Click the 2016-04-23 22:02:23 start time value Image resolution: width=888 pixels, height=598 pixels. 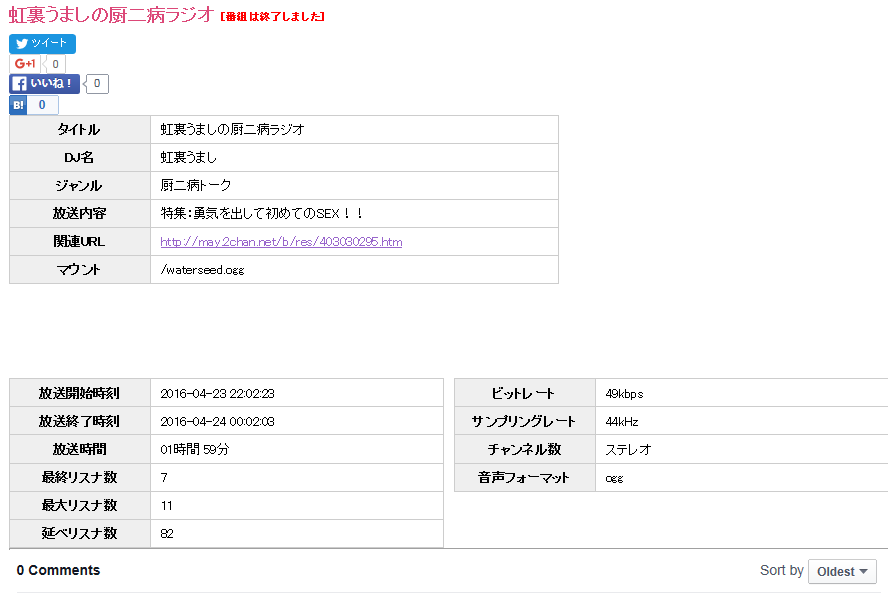(x=217, y=394)
